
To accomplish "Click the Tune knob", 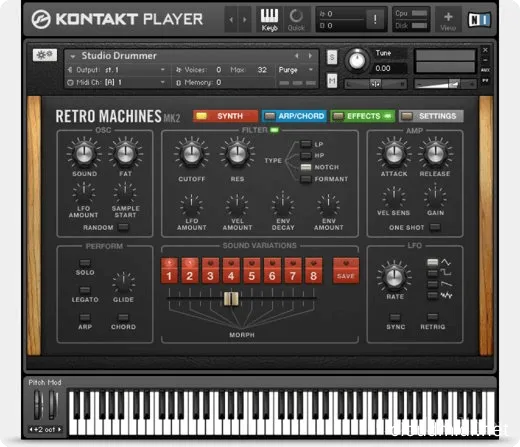I will [357, 60].
